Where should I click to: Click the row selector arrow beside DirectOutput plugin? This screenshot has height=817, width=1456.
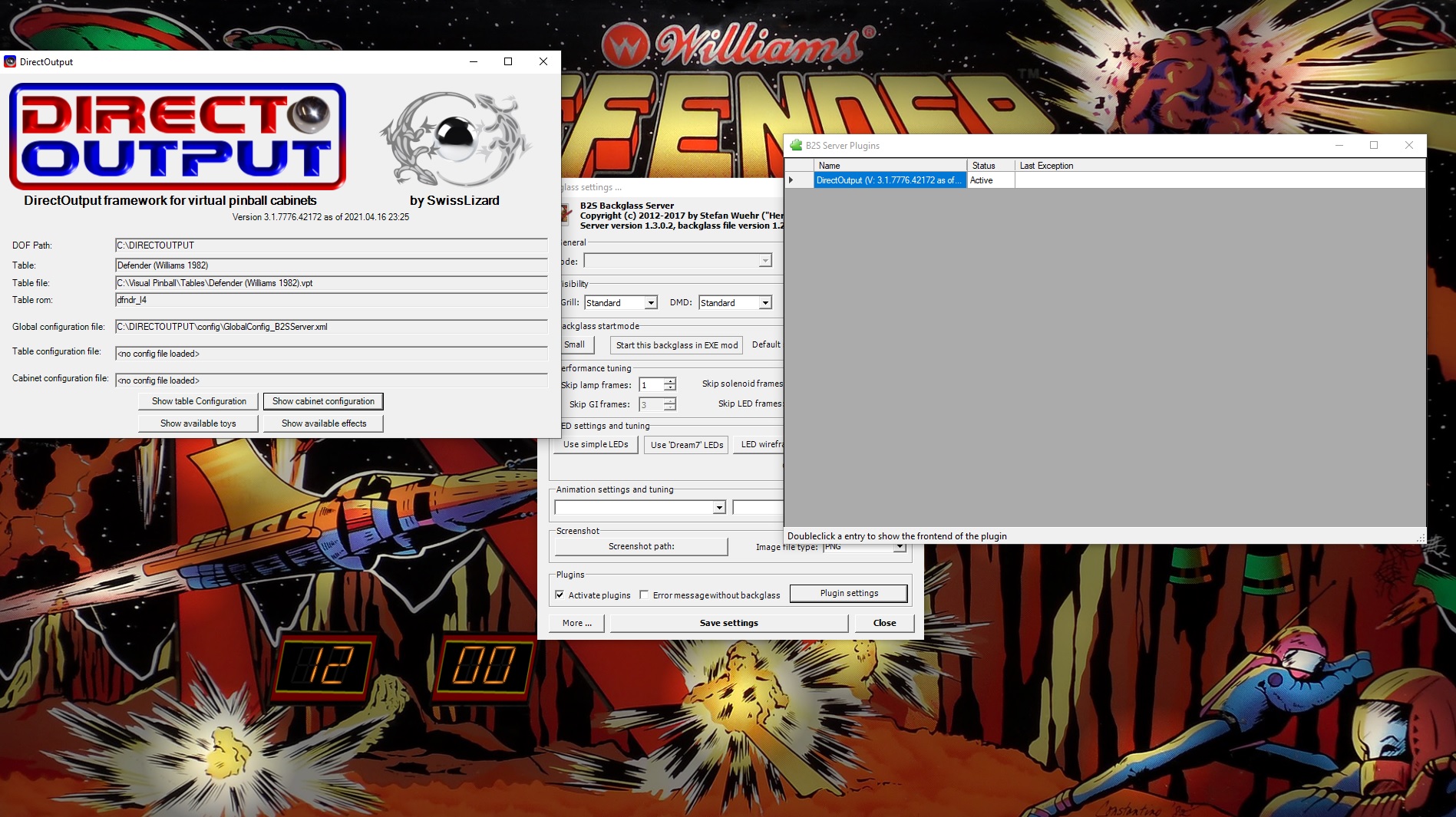pyautogui.click(x=792, y=180)
